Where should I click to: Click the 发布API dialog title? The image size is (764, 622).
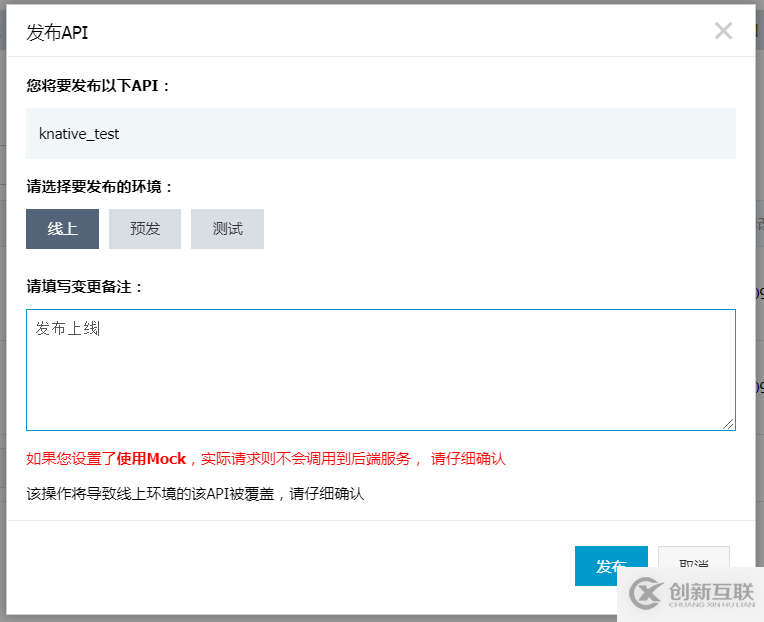click(57, 33)
